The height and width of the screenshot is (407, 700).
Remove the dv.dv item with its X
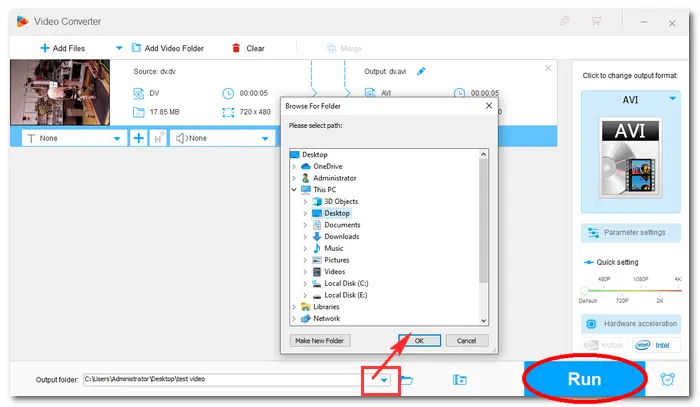coord(548,68)
